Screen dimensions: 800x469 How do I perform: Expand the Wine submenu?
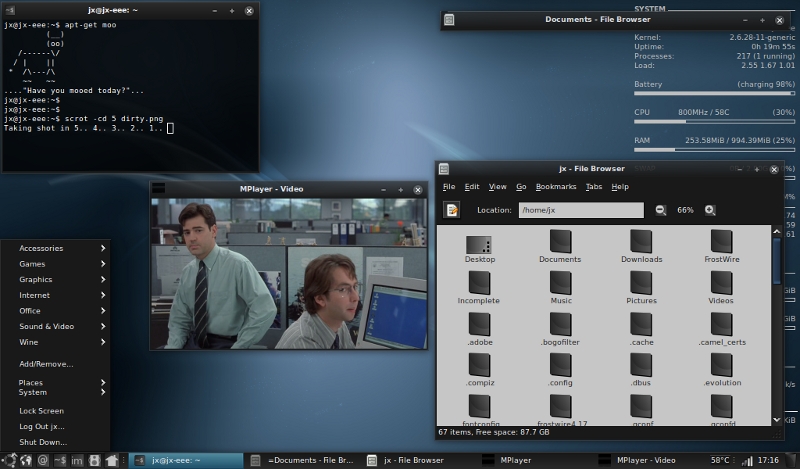click(x=55, y=342)
